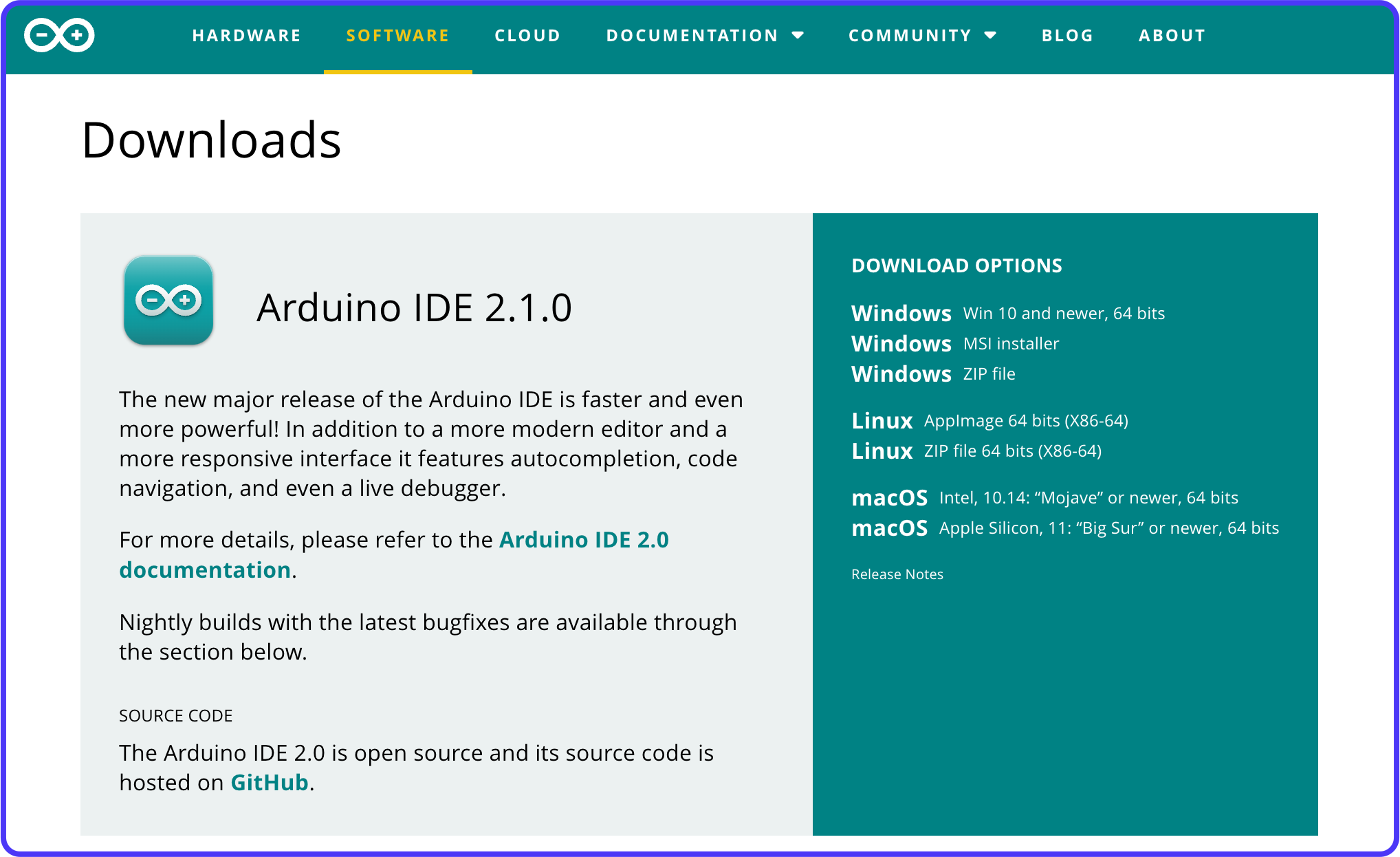Visit the GitHub source code link
Image resolution: width=1400 pixels, height=857 pixels.
(269, 783)
